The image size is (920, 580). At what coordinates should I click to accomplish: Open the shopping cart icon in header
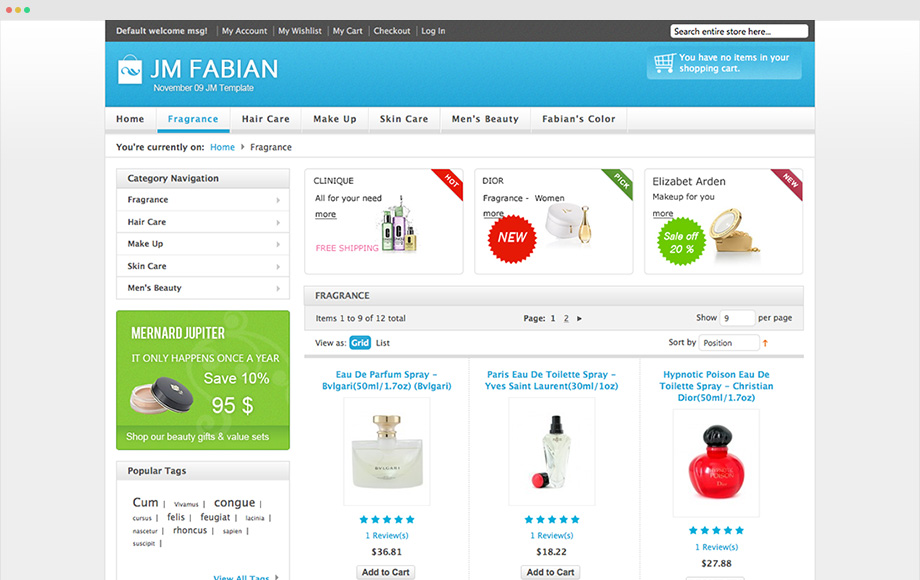point(665,62)
